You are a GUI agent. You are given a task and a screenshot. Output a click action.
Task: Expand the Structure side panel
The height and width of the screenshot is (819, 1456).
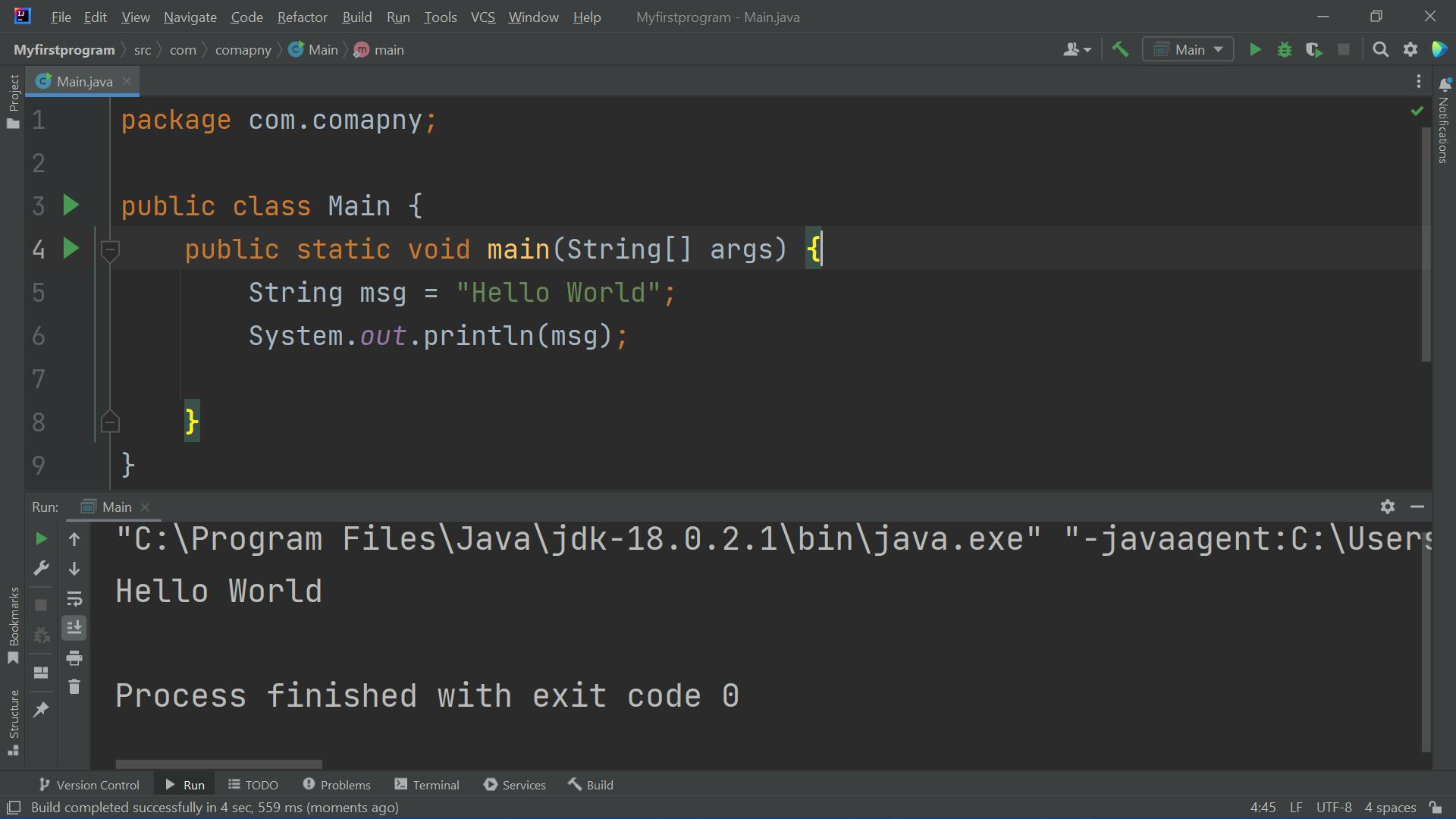pos(13,721)
